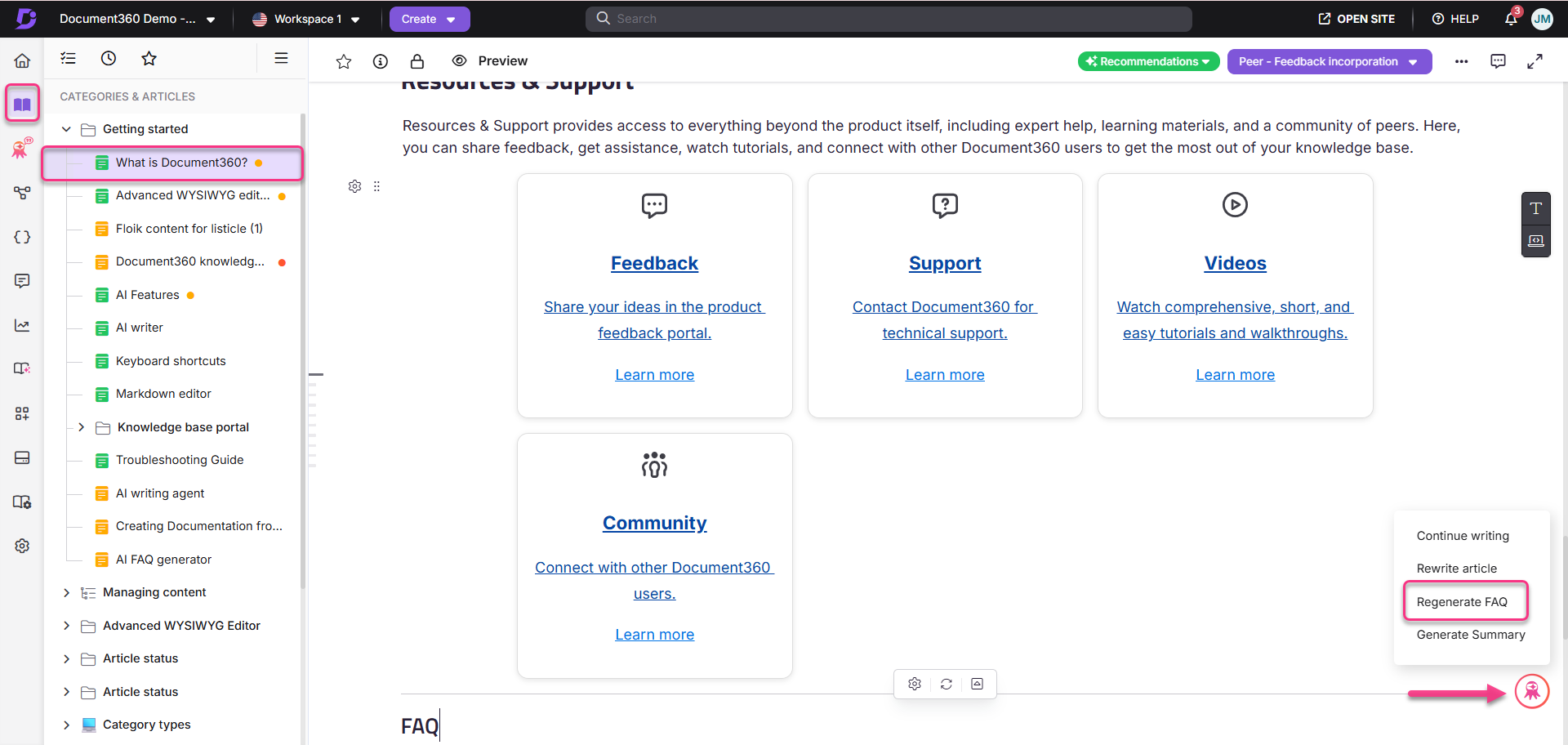Open the Workspace 1 dropdown
The image size is (1568, 745).
coord(306,18)
